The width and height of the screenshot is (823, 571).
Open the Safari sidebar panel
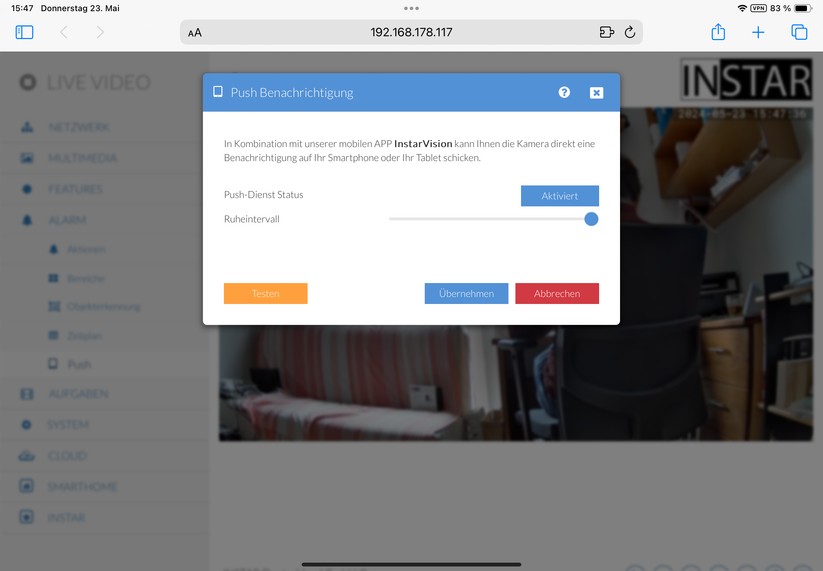pyautogui.click(x=24, y=33)
